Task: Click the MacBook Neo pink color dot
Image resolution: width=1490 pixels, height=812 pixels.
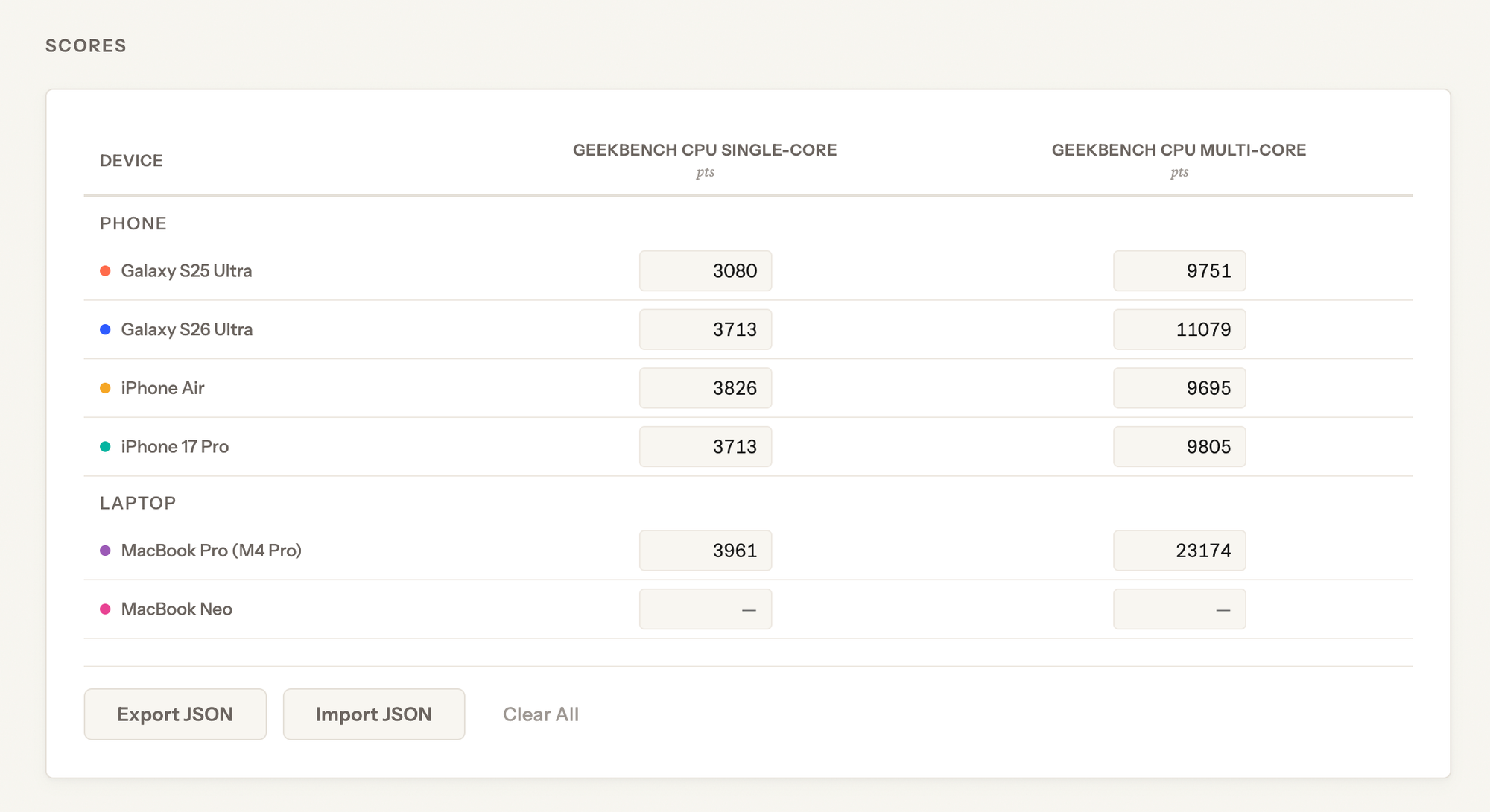Action: pos(105,609)
